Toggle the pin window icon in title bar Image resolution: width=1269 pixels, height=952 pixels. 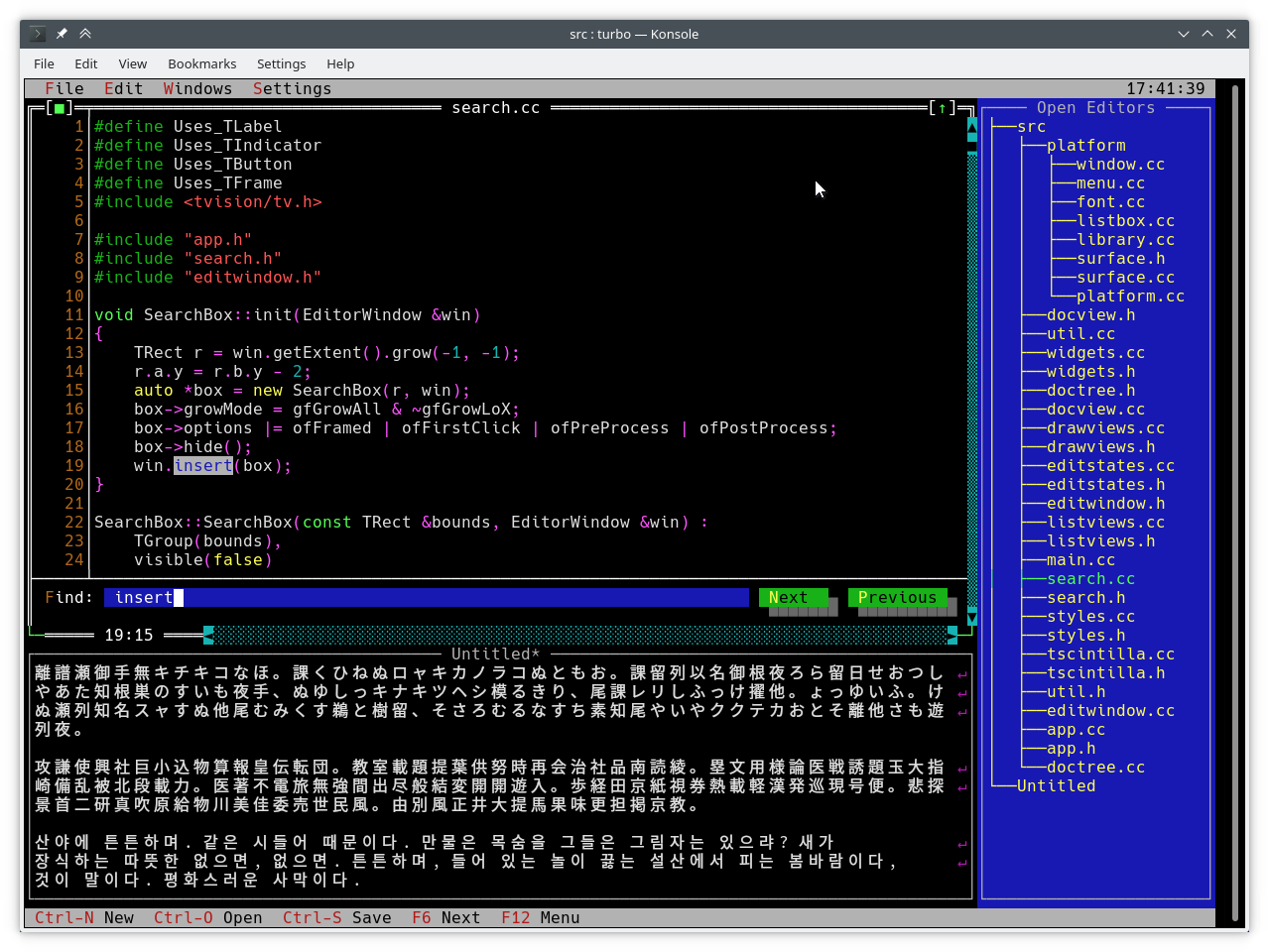click(x=62, y=34)
